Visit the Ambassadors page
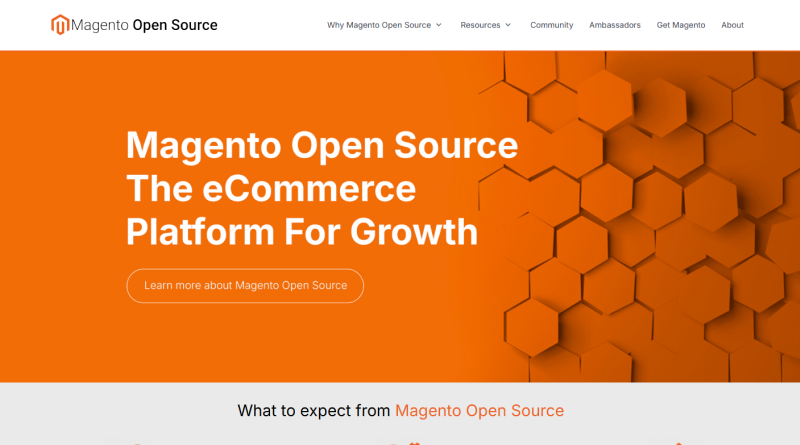This screenshot has width=800, height=445. 615,25
